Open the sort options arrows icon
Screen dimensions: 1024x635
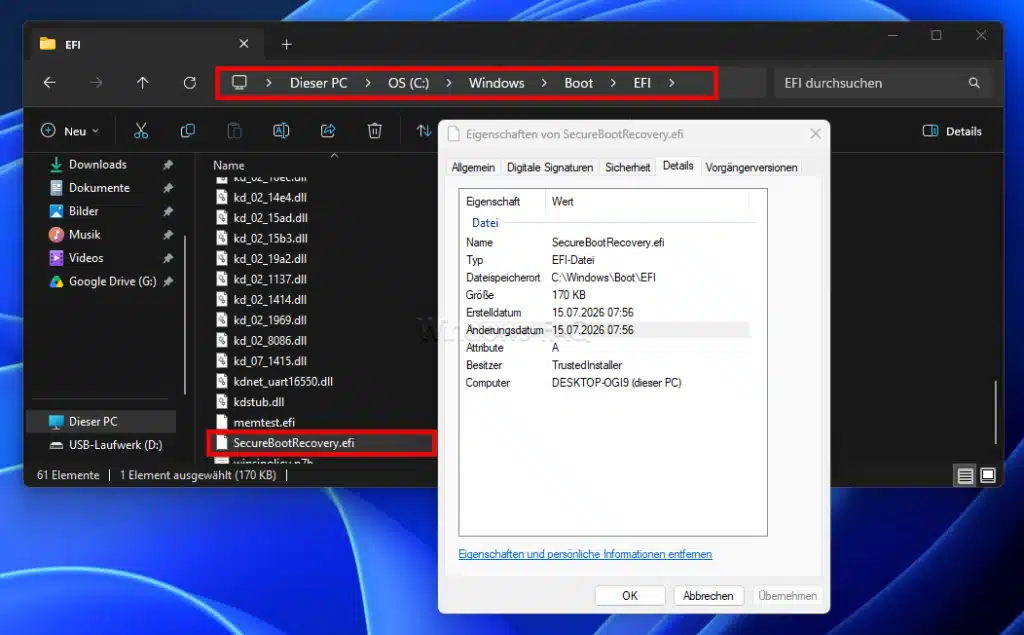tap(424, 131)
